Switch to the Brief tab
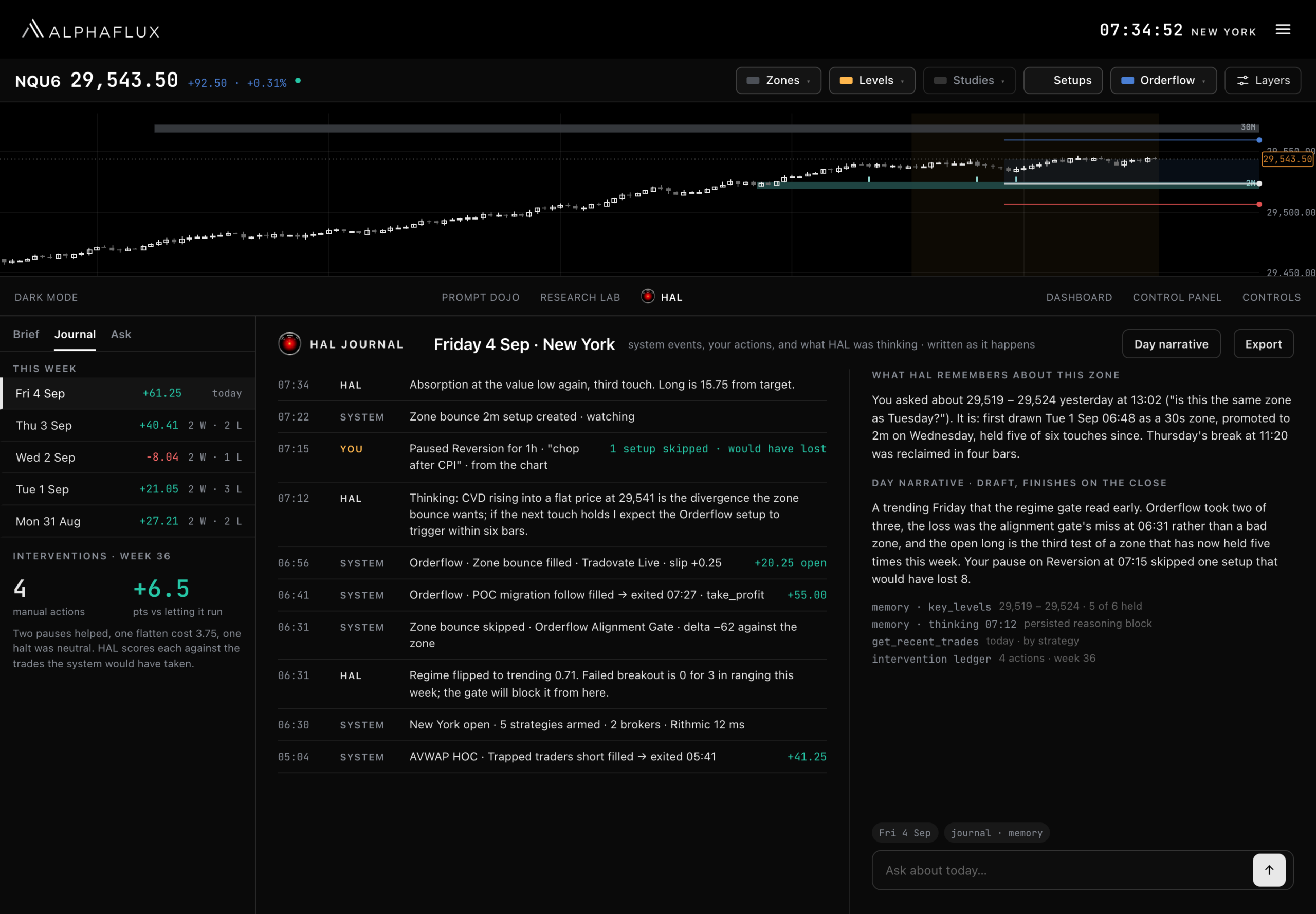The image size is (1316, 914). point(26,334)
